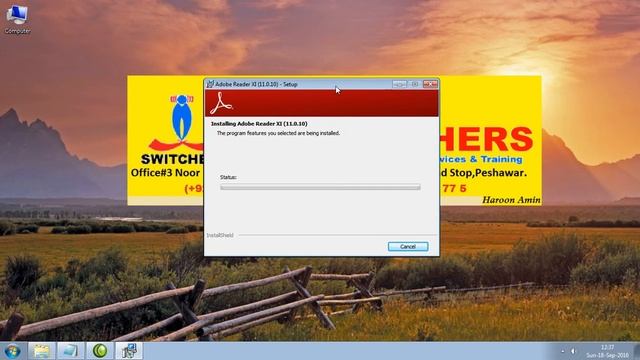Open the Windows Start menu
640x360 pixels.
12,351
